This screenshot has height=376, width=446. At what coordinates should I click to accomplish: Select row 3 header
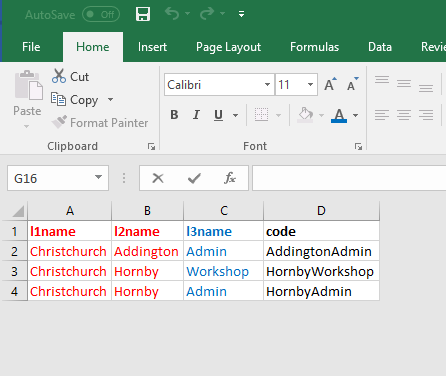15,271
